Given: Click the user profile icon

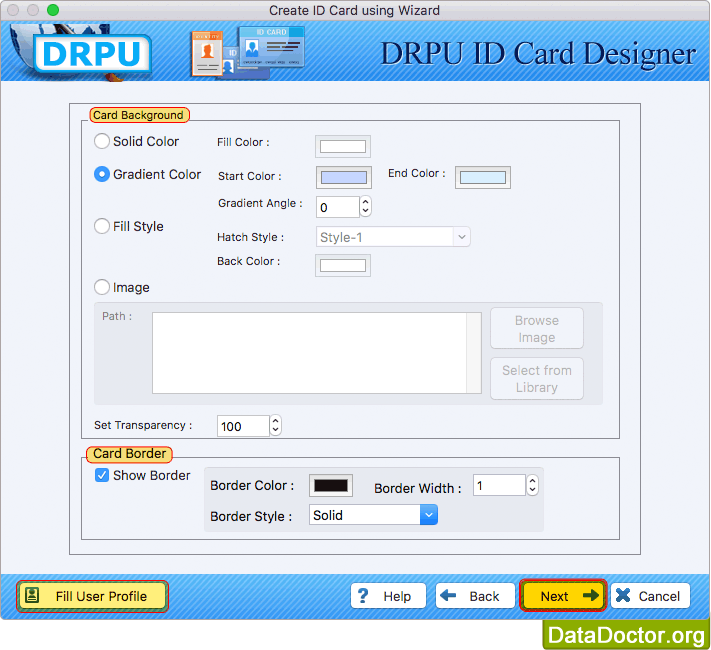Looking at the screenshot, I should (32, 595).
